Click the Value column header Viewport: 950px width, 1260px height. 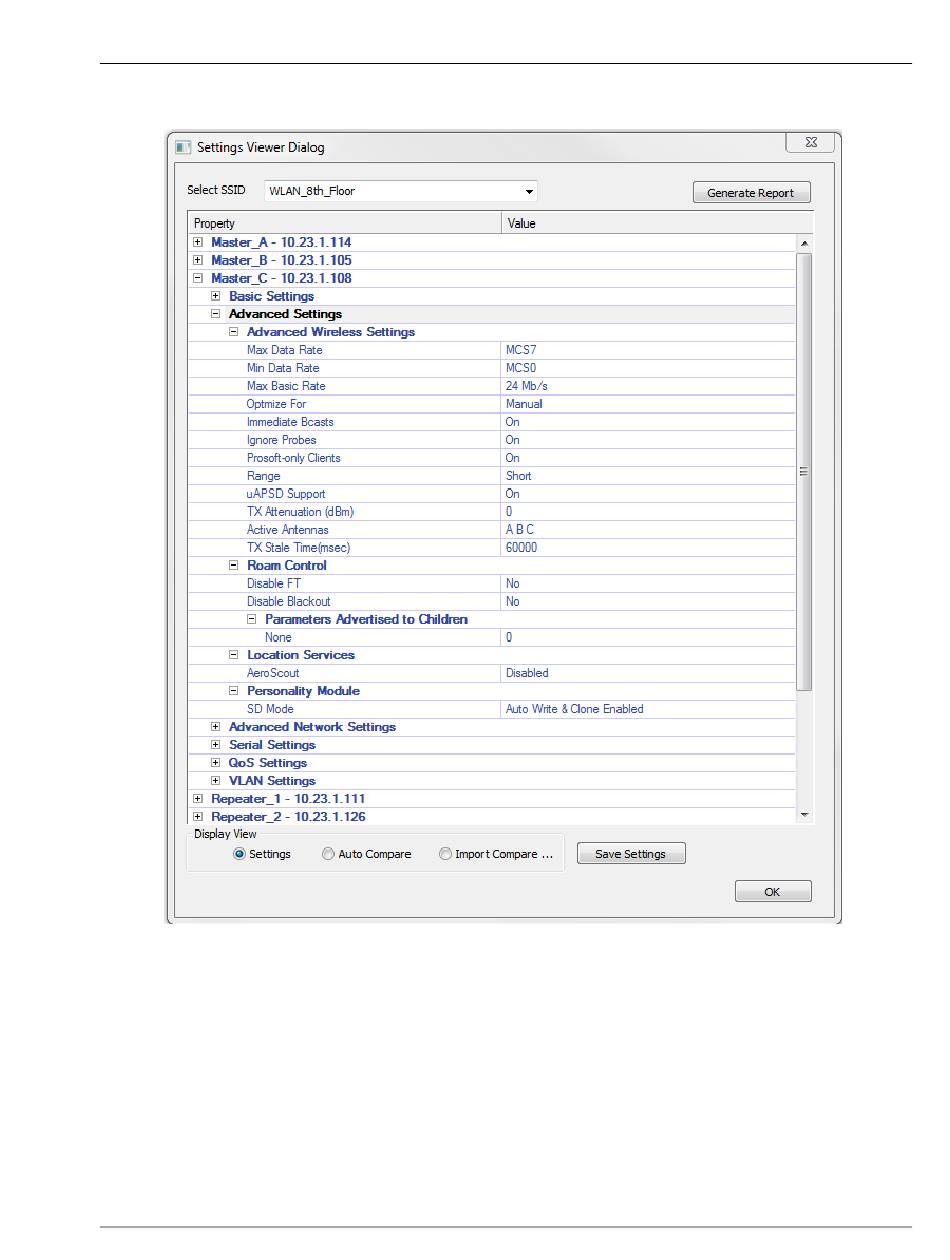(x=657, y=223)
